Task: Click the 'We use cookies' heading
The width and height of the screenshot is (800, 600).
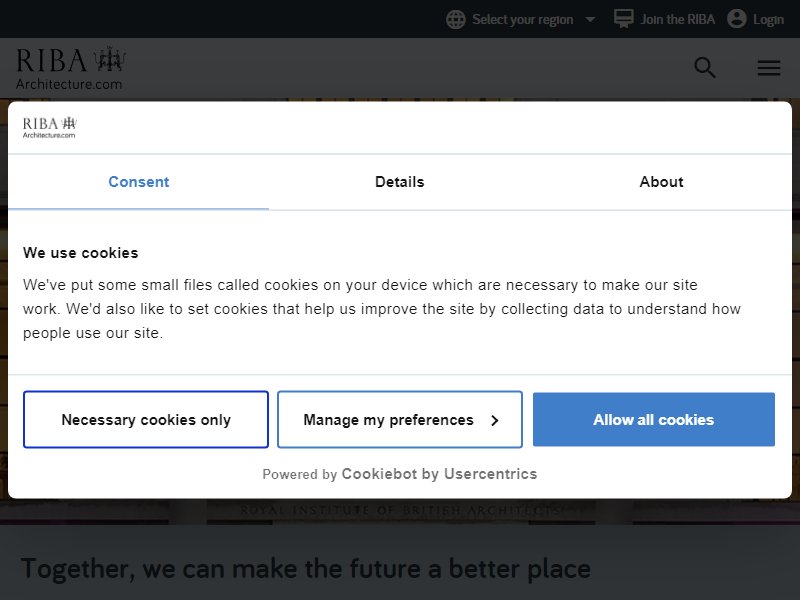Action: tap(81, 253)
